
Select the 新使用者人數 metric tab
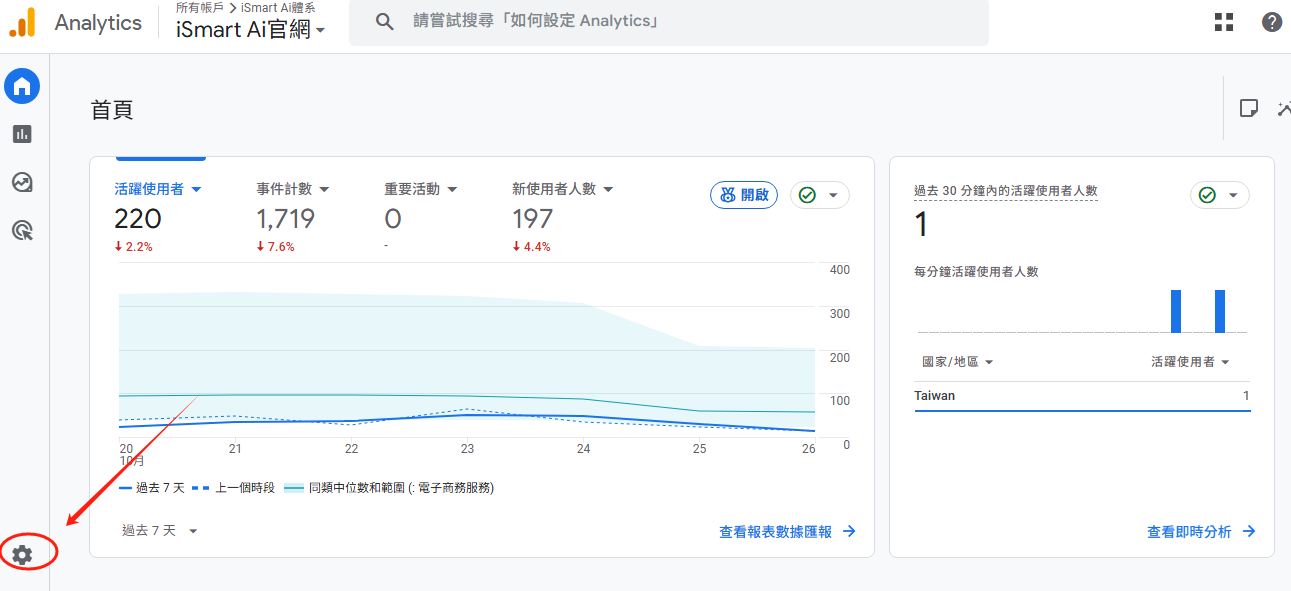click(x=562, y=189)
